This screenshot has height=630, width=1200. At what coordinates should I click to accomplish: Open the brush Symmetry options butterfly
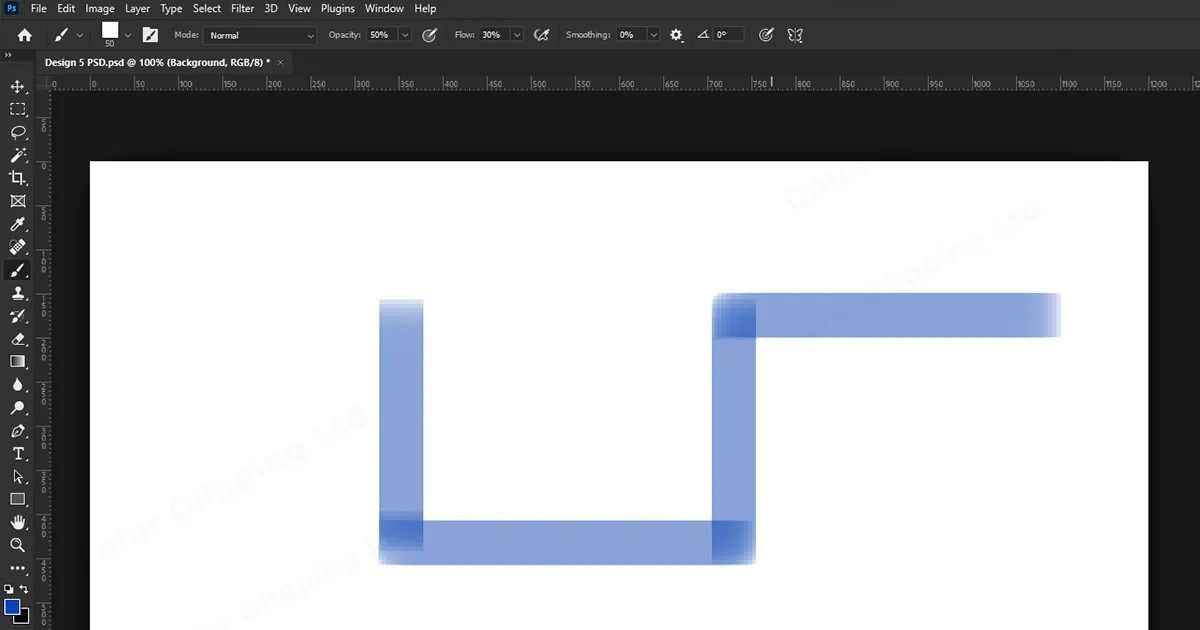pos(794,34)
